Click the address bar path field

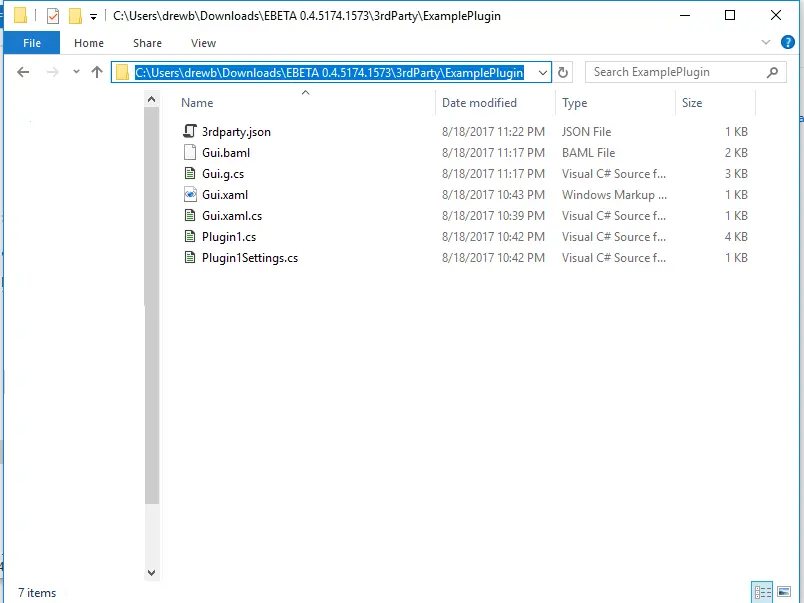click(329, 72)
